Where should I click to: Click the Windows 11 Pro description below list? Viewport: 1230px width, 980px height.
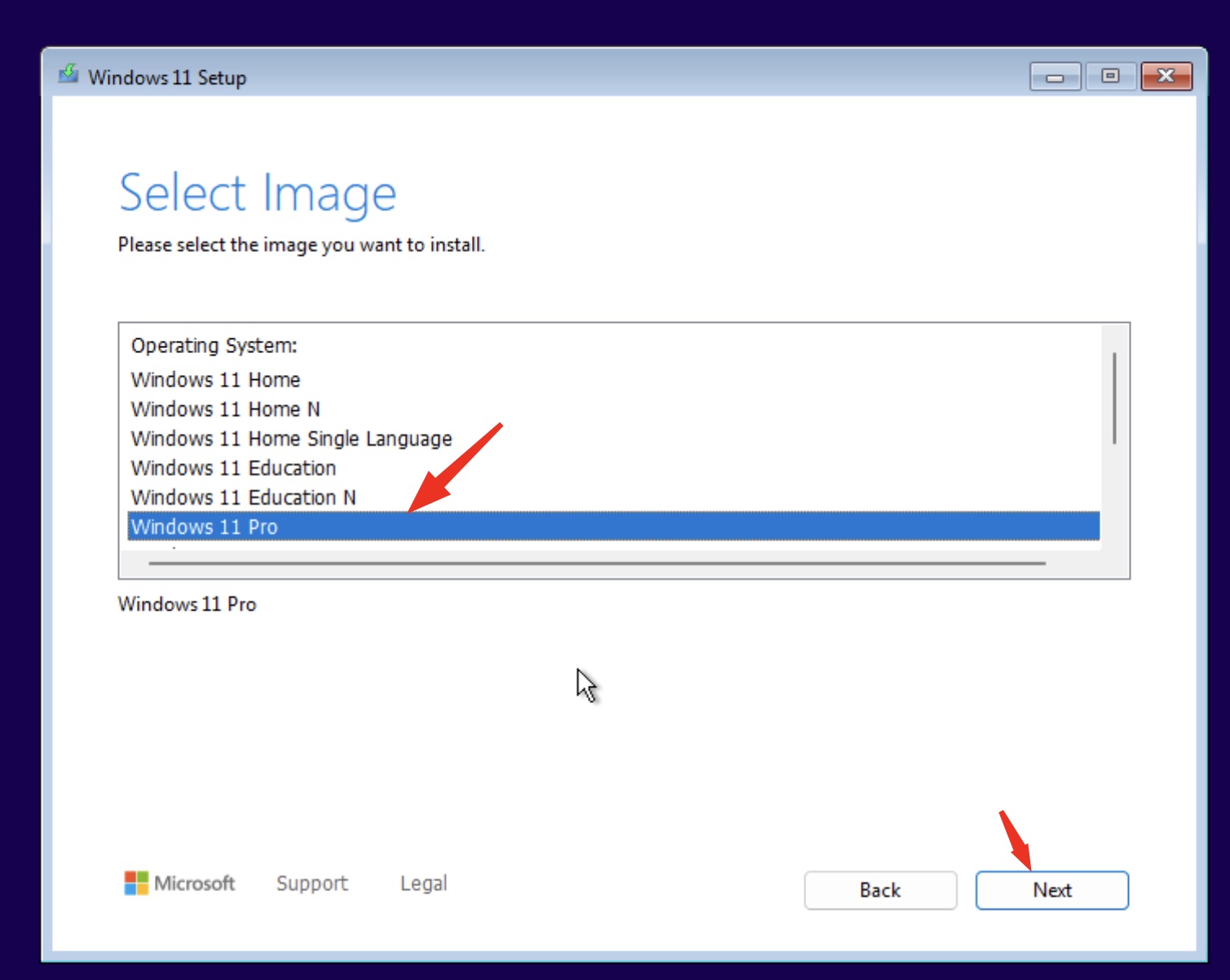coord(187,604)
